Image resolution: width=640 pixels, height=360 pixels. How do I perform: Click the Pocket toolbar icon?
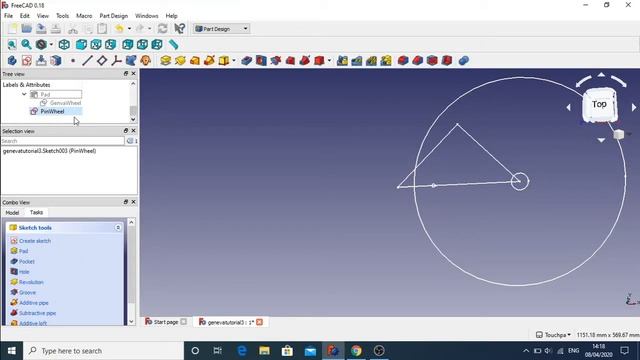(247, 61)
